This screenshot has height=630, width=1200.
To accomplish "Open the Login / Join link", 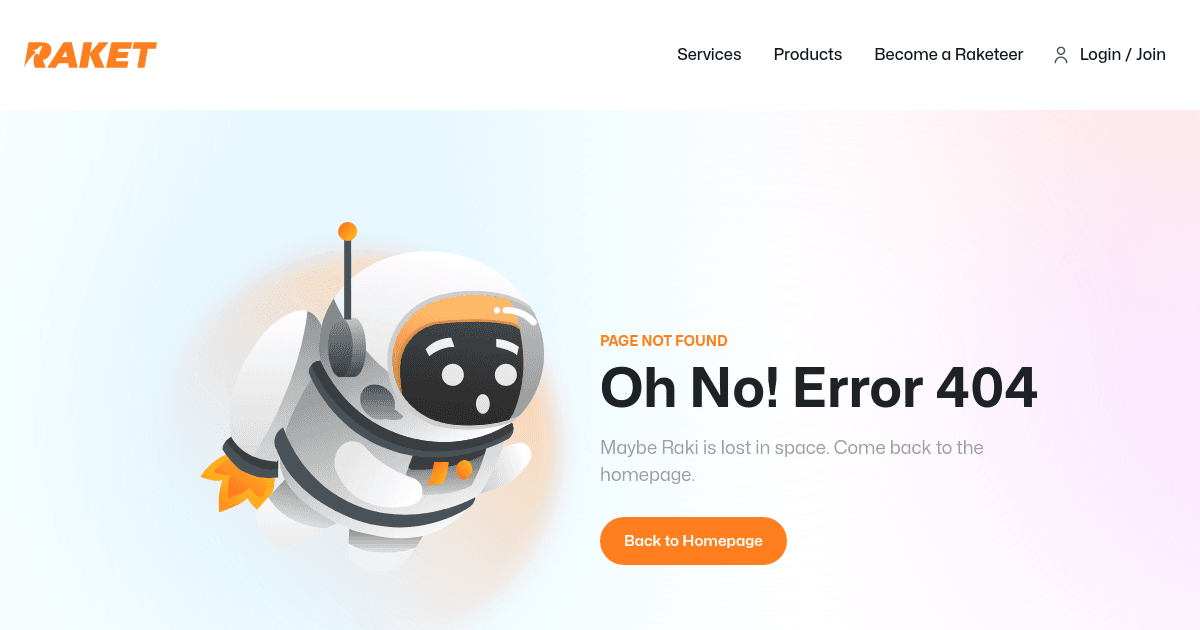I will [x=1122, y=55].
